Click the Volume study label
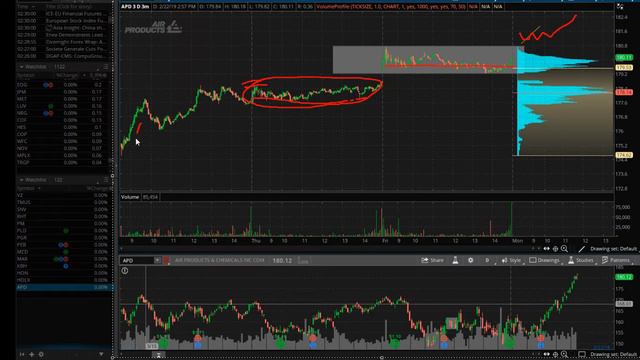This screenshot has width=640, height=360. pyautogui.click(x=130, y=197)
